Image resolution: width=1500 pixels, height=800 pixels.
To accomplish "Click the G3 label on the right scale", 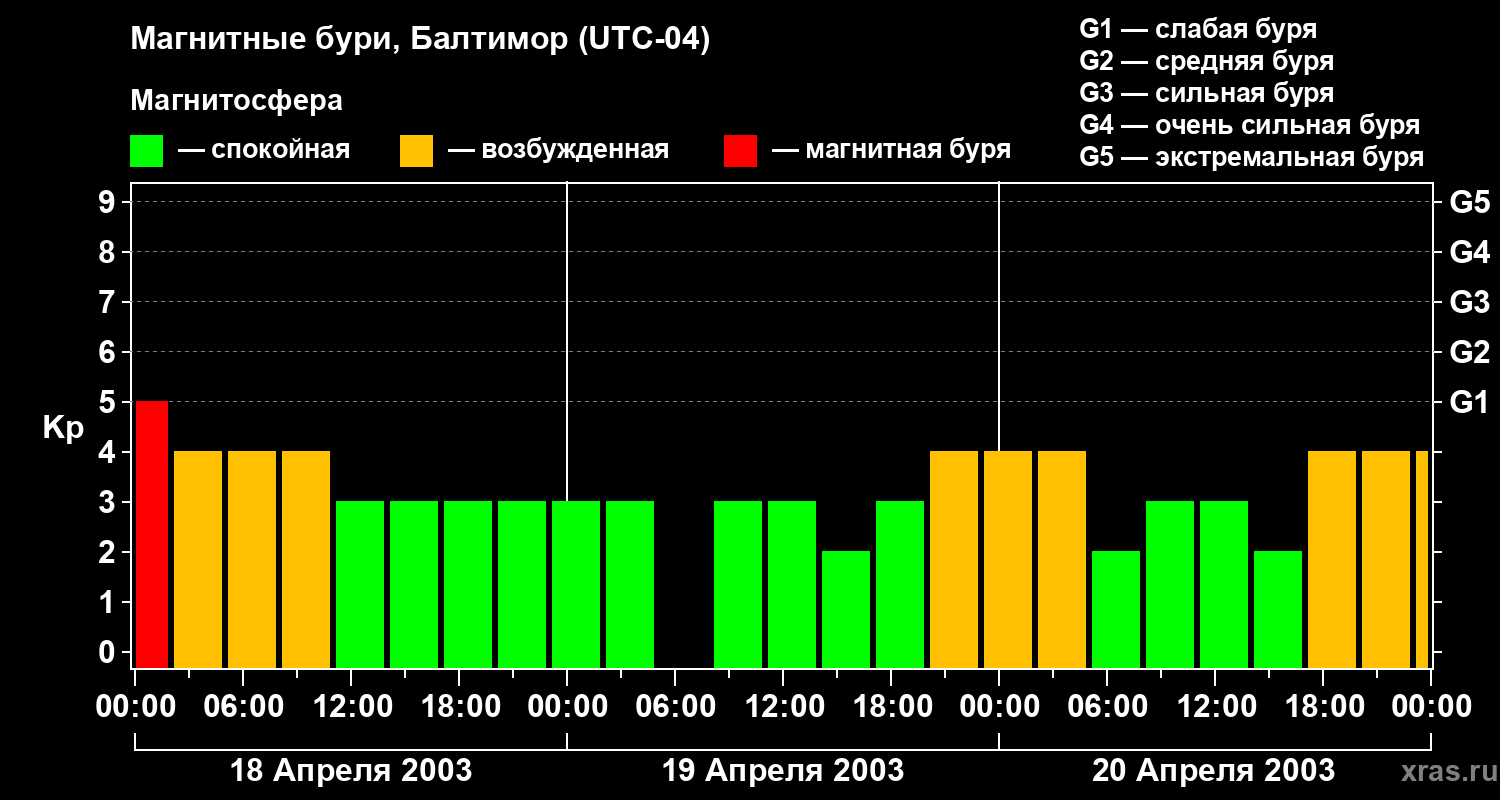I will click(x=1469, y=302).
